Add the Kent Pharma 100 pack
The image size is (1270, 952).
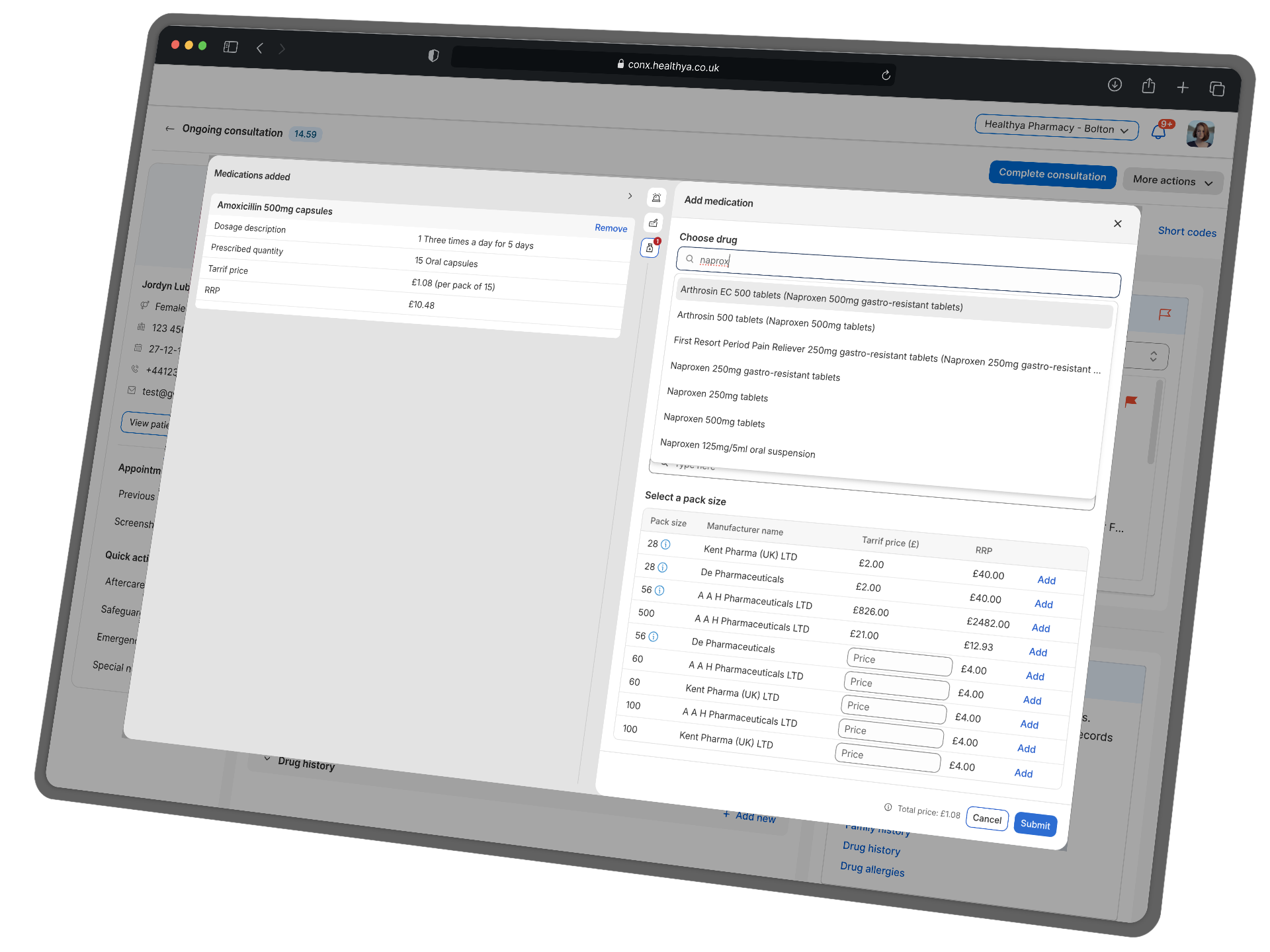1023,773
